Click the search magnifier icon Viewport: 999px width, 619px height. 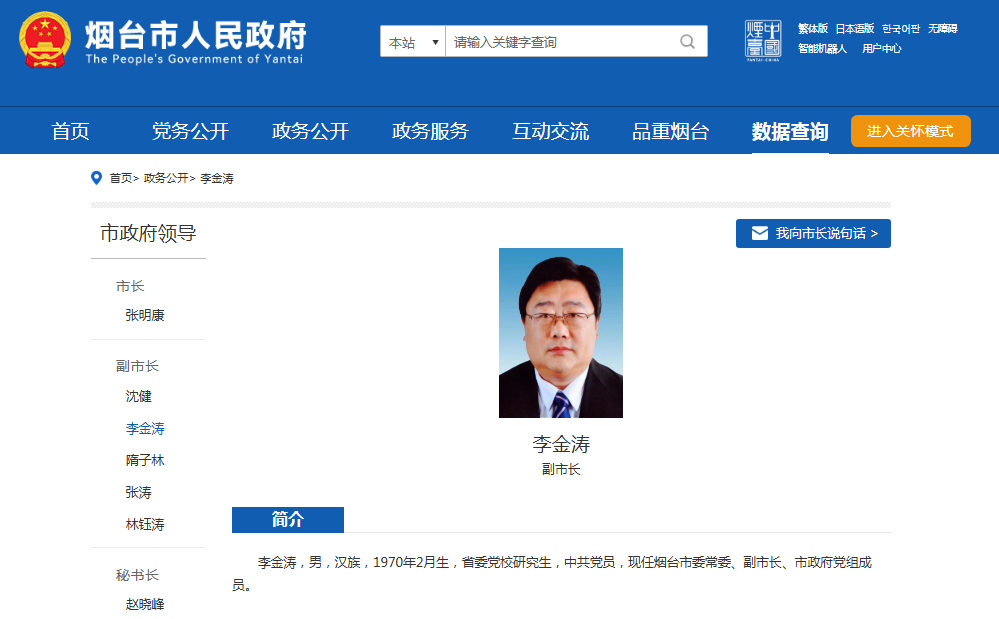687,42
